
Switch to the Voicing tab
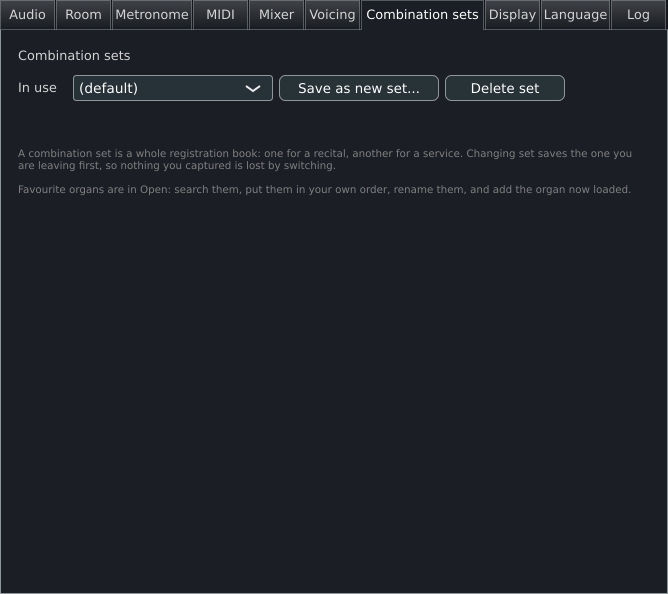[x=332, y=15]
